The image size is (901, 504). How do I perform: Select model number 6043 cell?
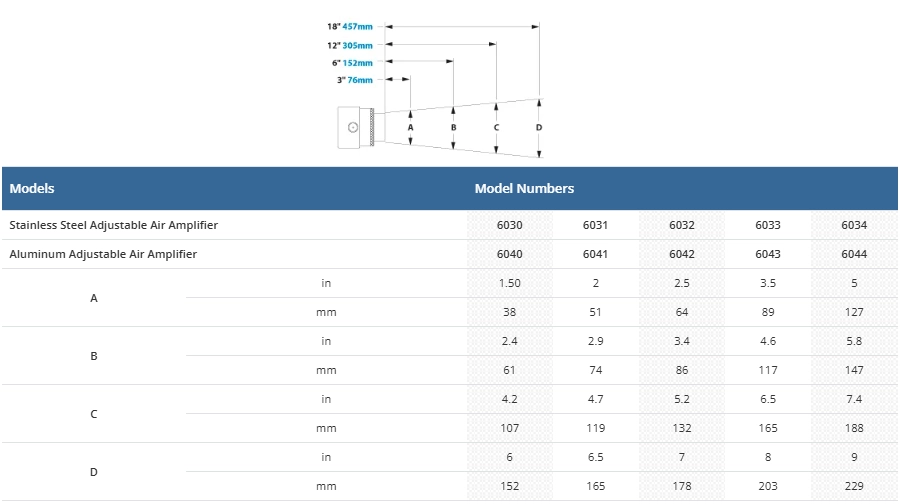coord(768,254)
